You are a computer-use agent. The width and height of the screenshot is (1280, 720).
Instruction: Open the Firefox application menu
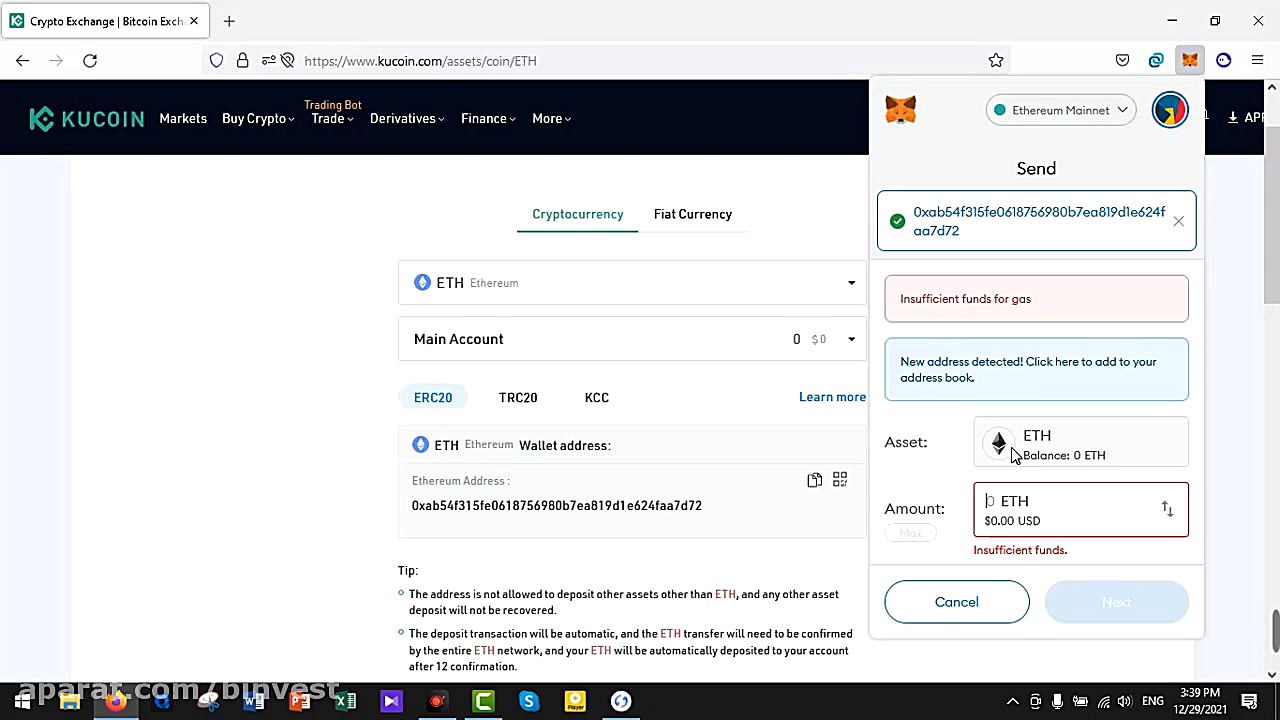pos(1257,61)
